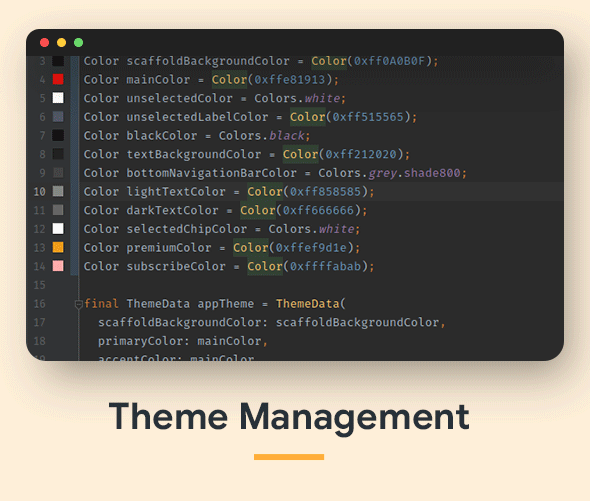Viewport: 590px width, 501px height.
Task: Open the pink subscribeColor gutter swatch
Action: coord(58,266)
